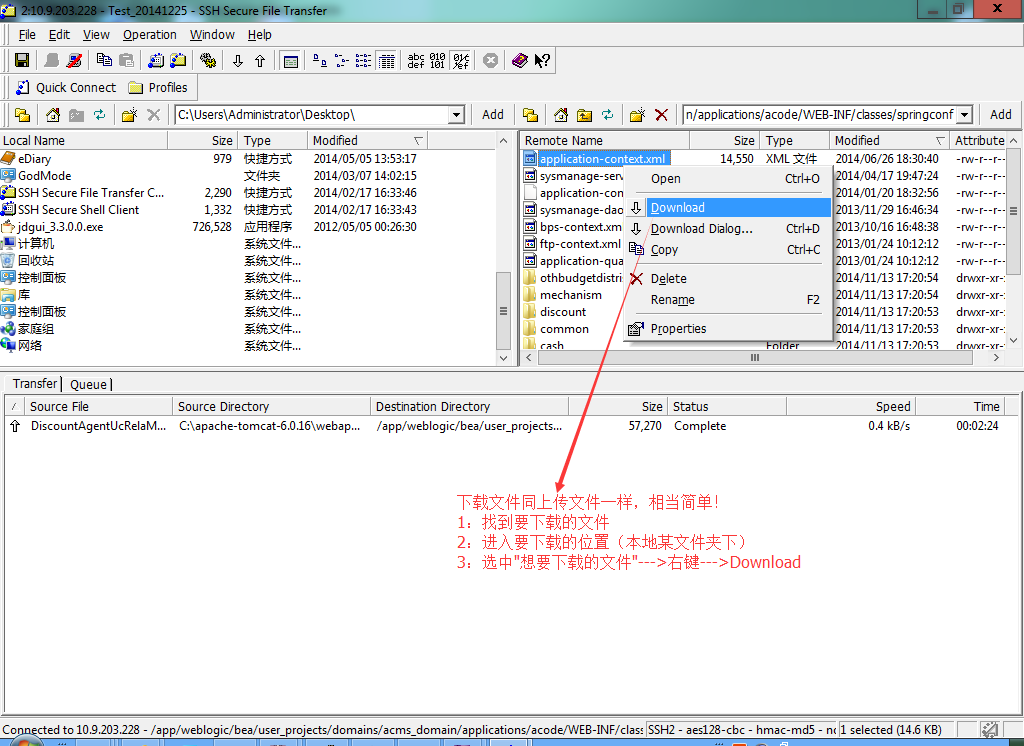Sort local files by Local Name header

pyautogui.click(x=84, y=140)
